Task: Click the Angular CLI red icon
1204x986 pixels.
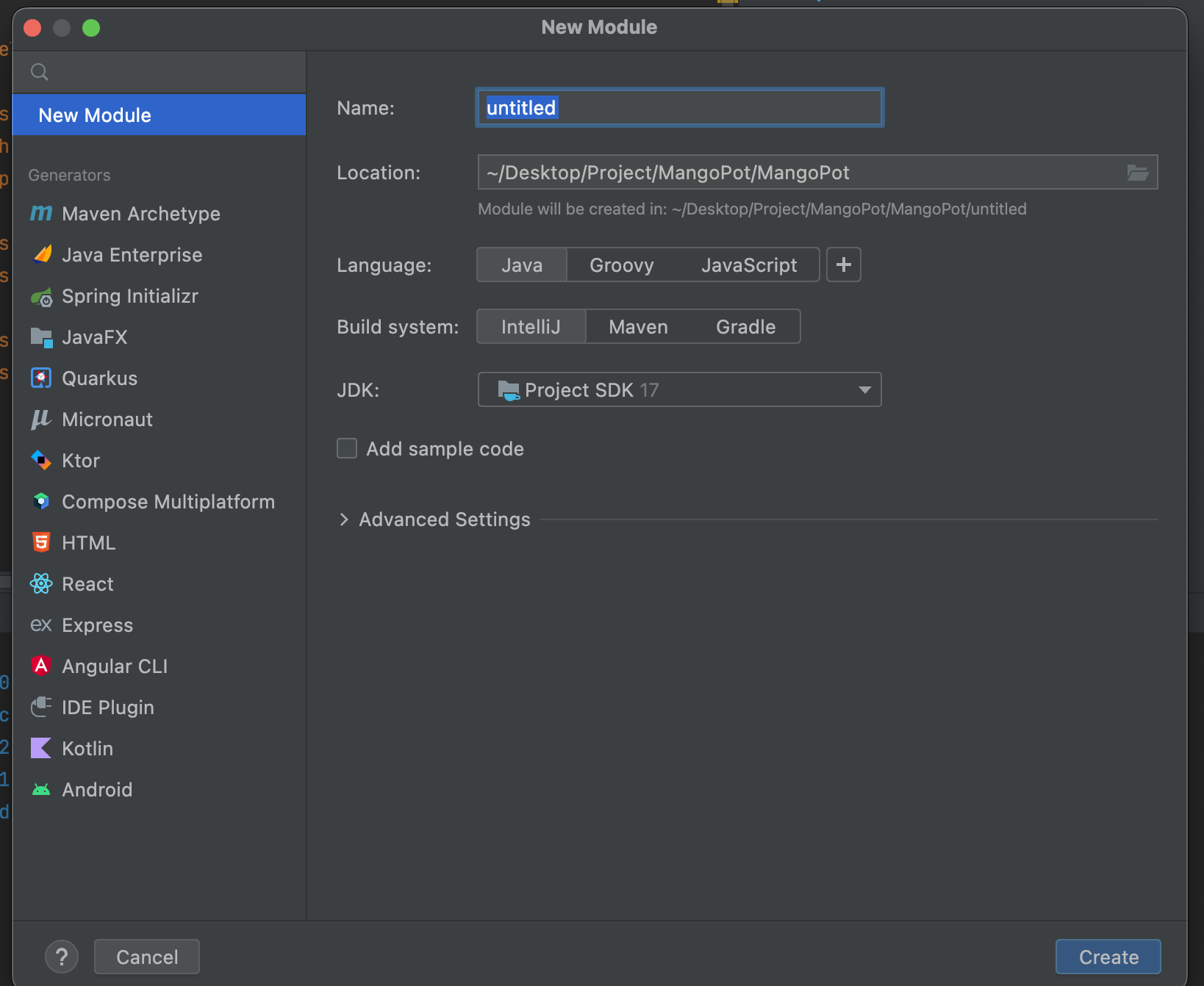Action: 41,666
